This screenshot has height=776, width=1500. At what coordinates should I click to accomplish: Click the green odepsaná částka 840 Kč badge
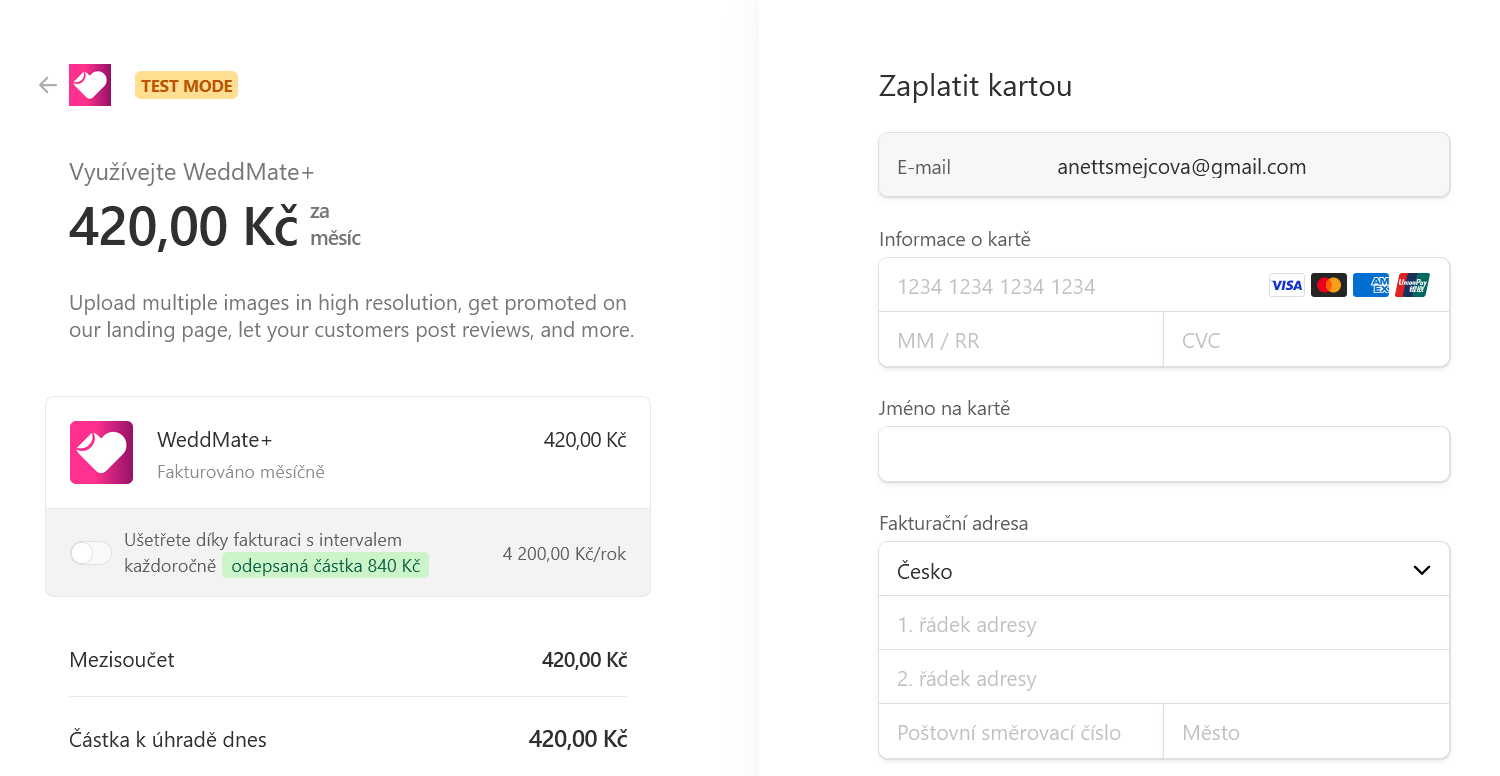pyautogui.click(x=325, y=565)
